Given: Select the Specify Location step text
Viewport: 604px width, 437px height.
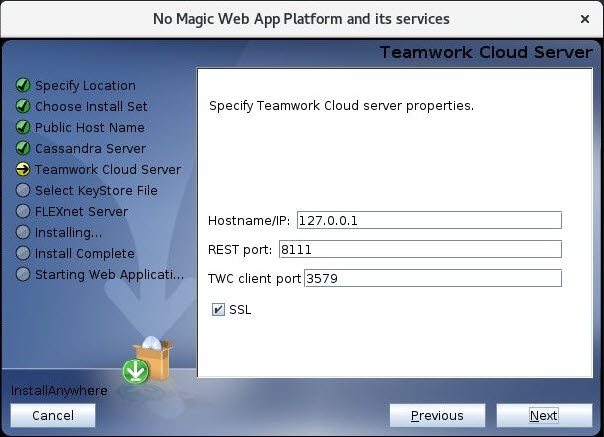Looking at the screenshot, I should click(x=85, y=86).
